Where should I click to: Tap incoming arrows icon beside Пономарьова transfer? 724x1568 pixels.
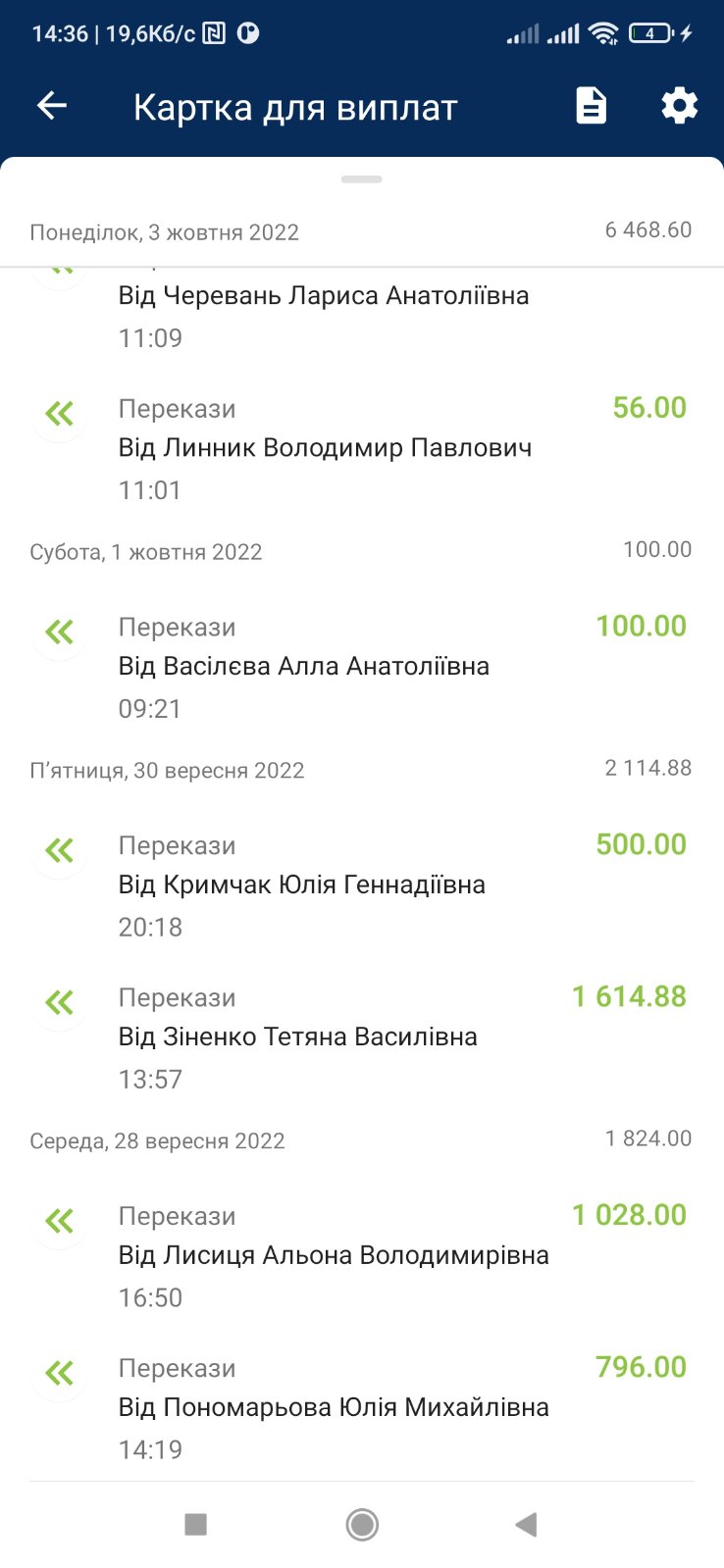point(59,1373)
